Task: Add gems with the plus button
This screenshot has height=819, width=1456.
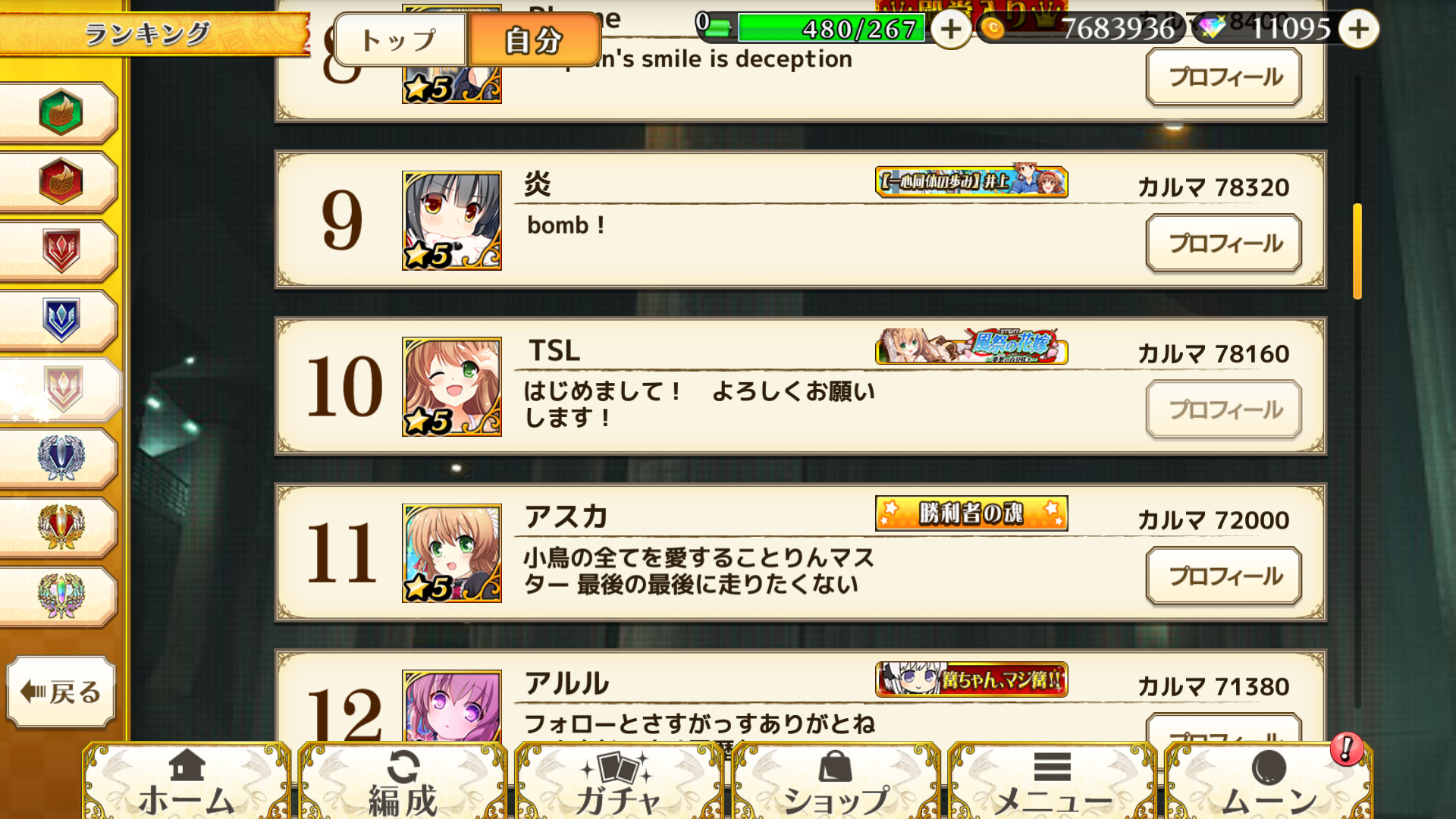Action: click(1358, 29)
